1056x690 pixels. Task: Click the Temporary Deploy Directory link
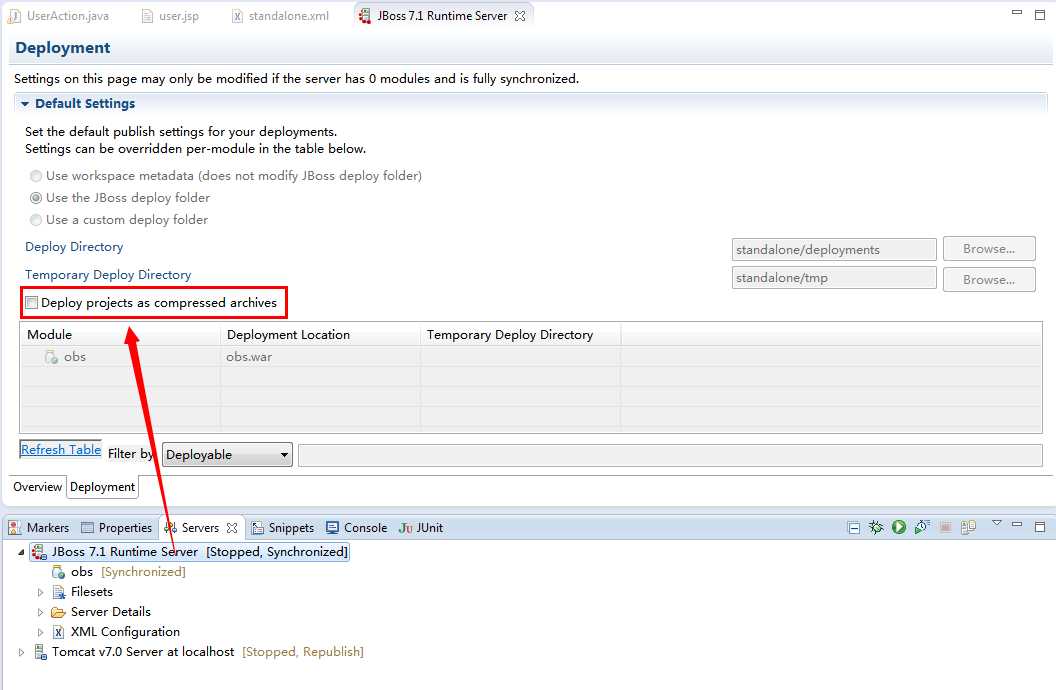coord(108,275)
